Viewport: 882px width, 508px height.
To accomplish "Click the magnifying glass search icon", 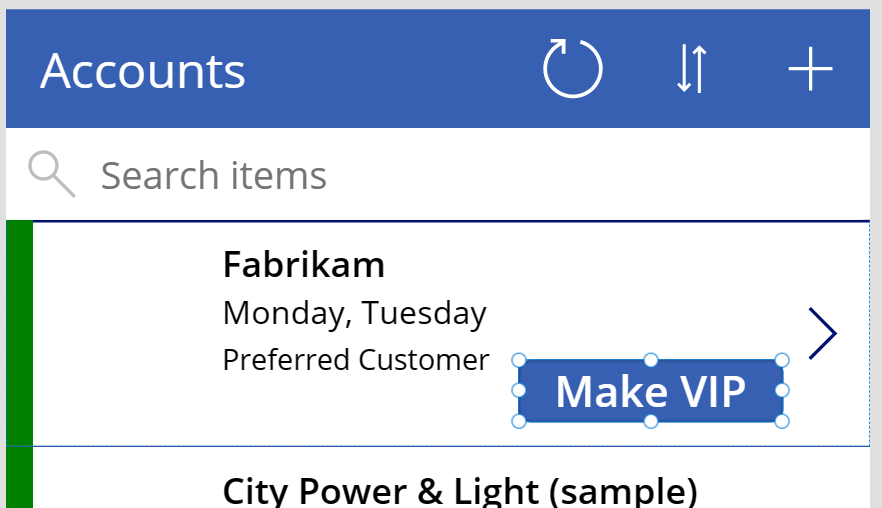I will coord(51,174).
